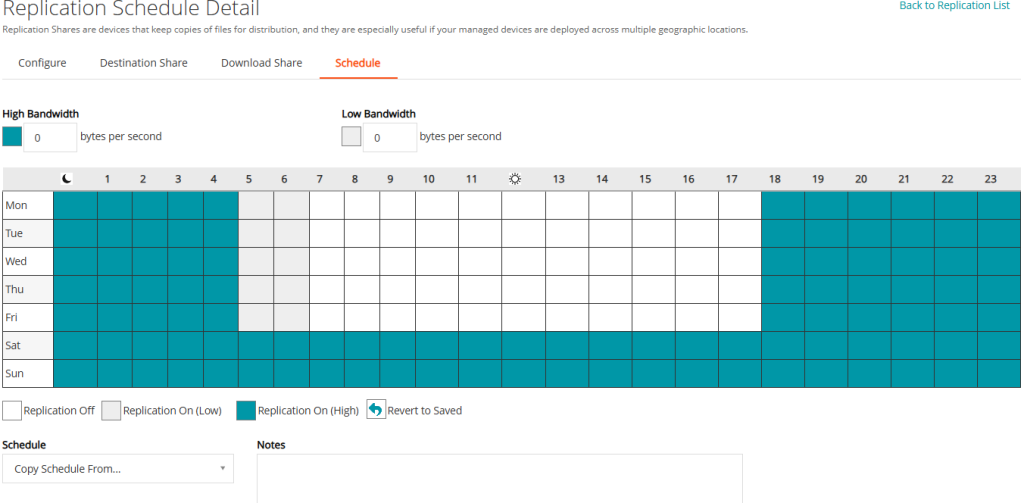Toggle the Monday hour 7 schedule cell
The height and width of the screenshot is (503, 1024).
coord(327,205)
